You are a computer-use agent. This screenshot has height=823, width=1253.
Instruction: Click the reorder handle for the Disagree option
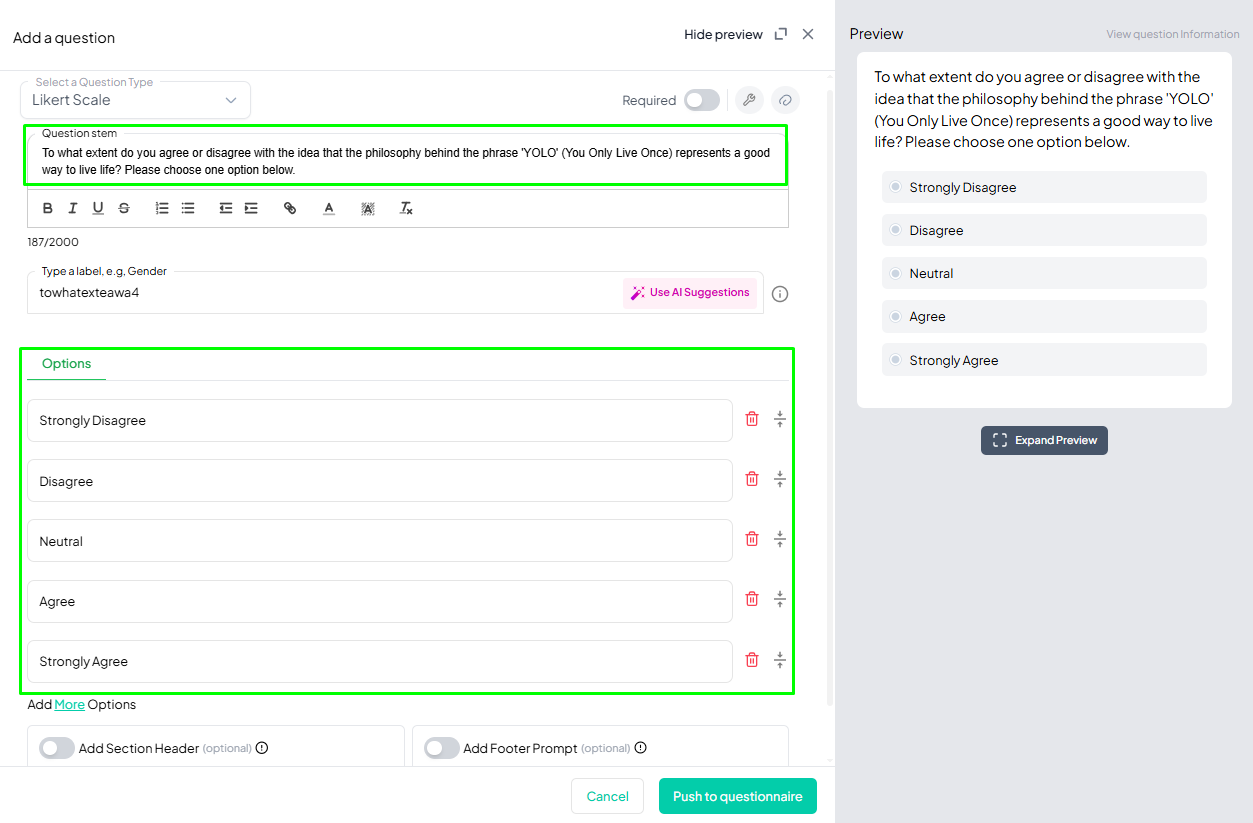pos(780,480)
